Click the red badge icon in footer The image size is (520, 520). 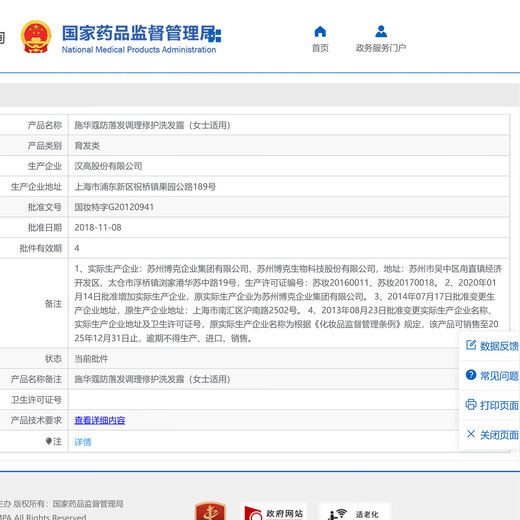tap(210, 511)
